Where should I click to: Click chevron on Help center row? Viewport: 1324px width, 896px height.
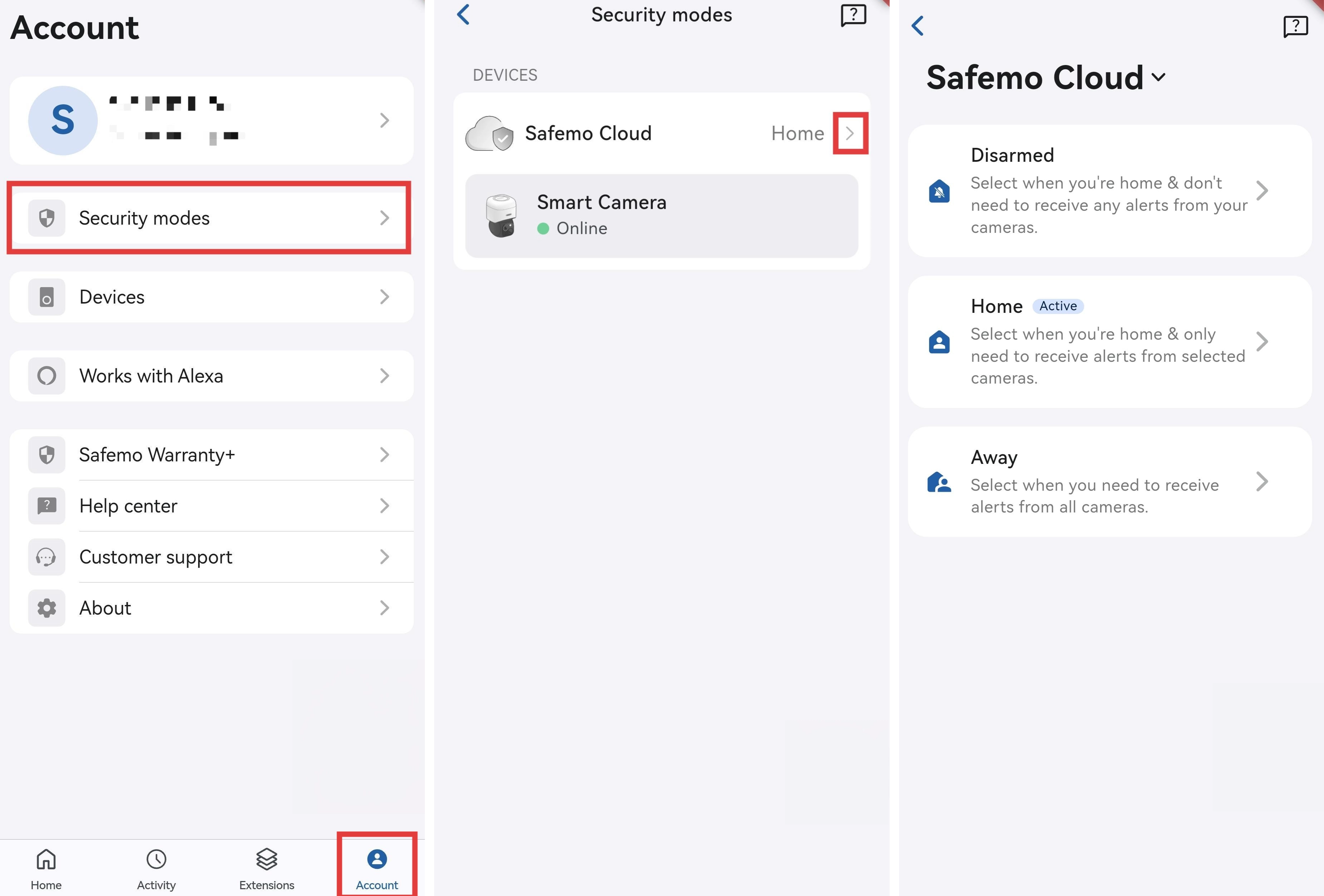[385, 506]
